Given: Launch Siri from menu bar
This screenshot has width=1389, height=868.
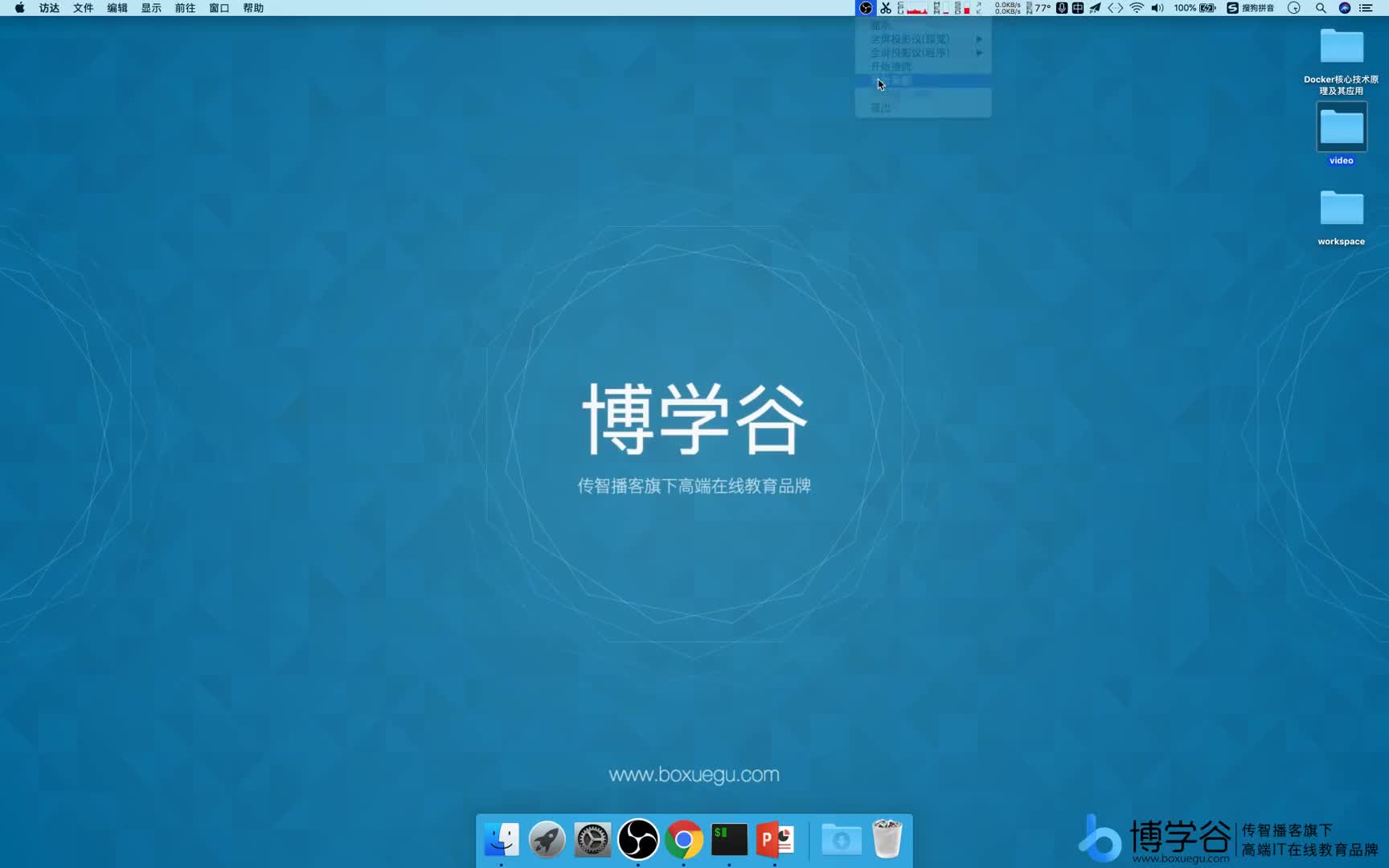Looking at the screenshot, I should coord(1344,8).
